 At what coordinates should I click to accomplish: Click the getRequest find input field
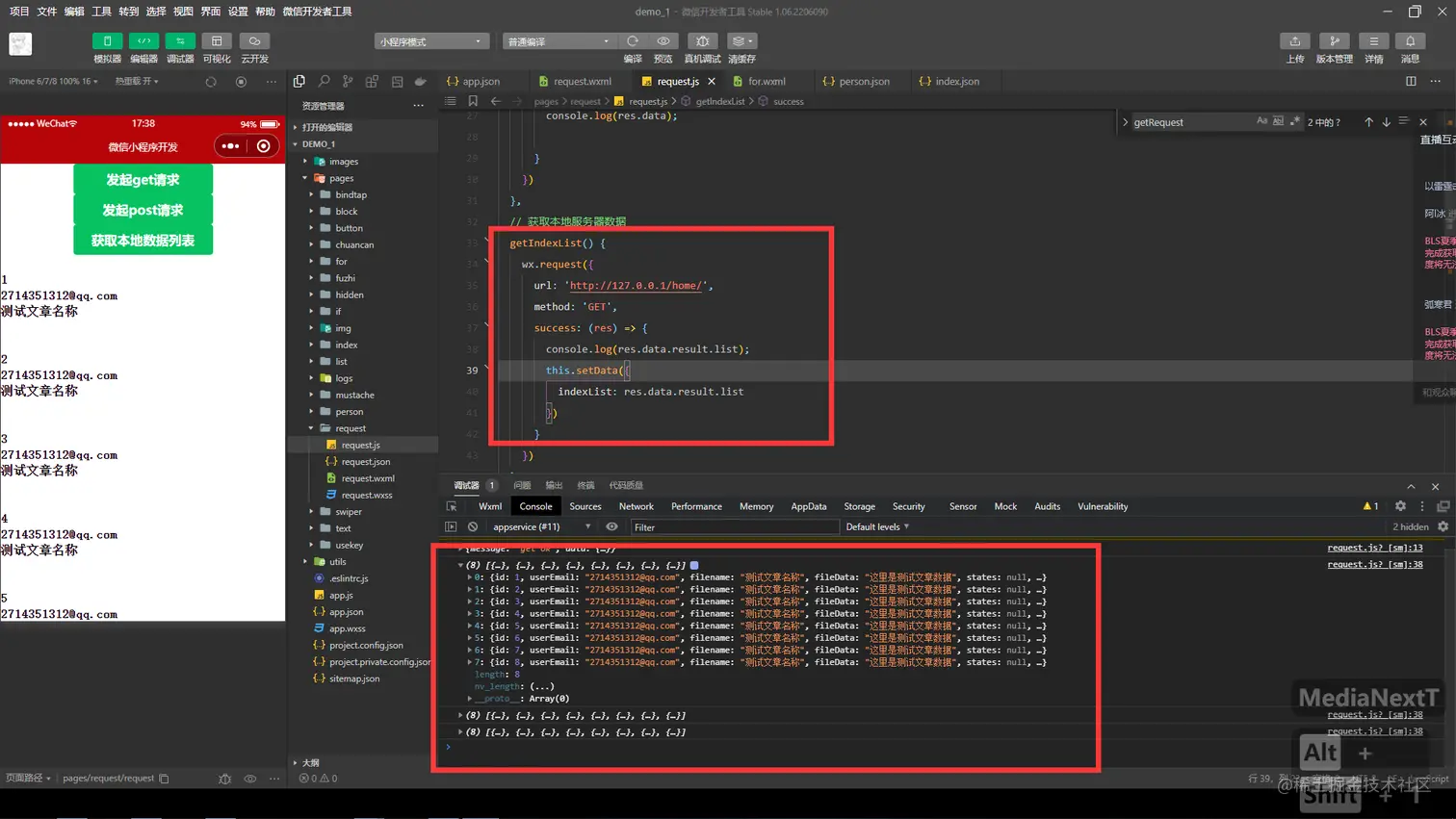pos(1192,122)
